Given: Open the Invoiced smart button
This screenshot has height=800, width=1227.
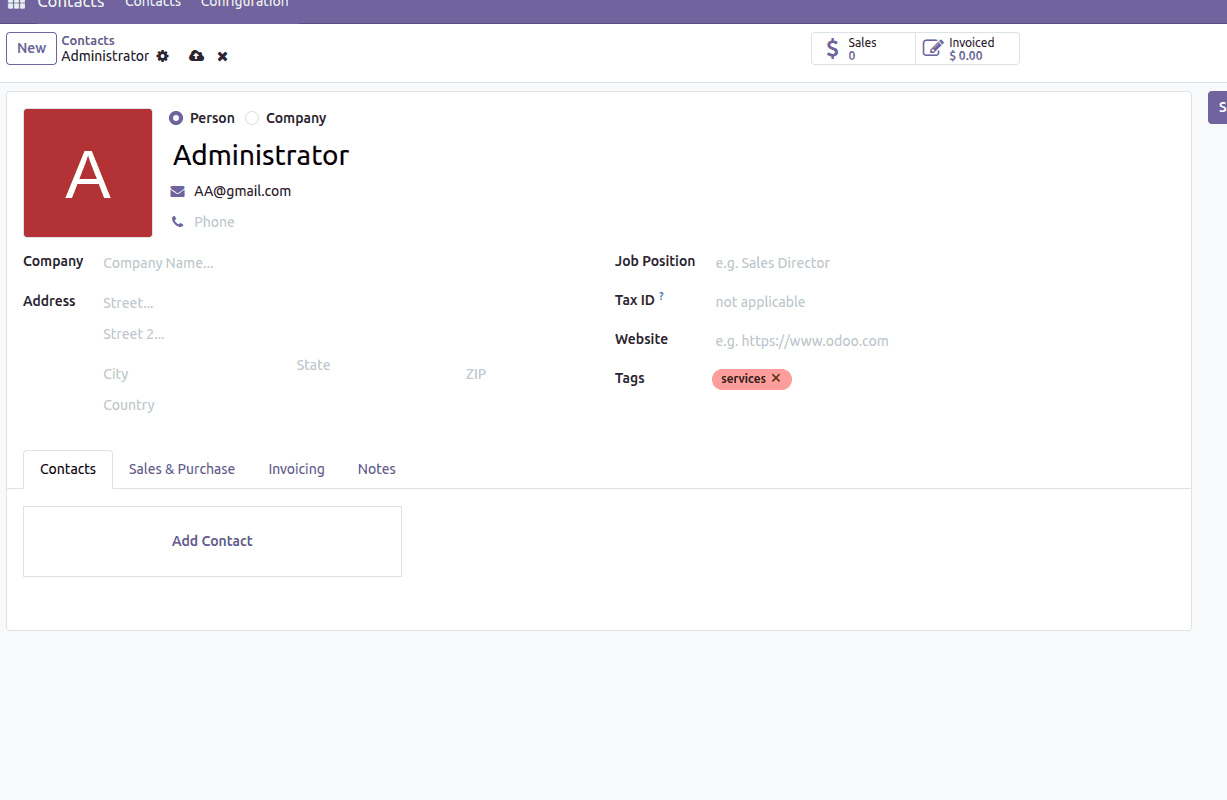Looking at the screenshot, I should tap(965, 48).
